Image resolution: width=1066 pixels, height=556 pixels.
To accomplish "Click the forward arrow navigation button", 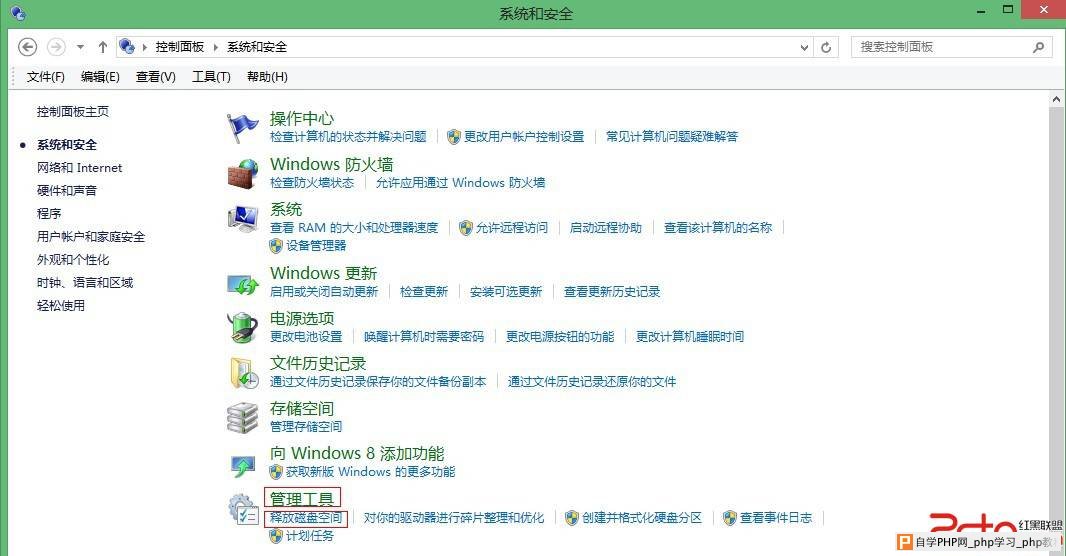I will pyautogui.click(x=56, y=47).
